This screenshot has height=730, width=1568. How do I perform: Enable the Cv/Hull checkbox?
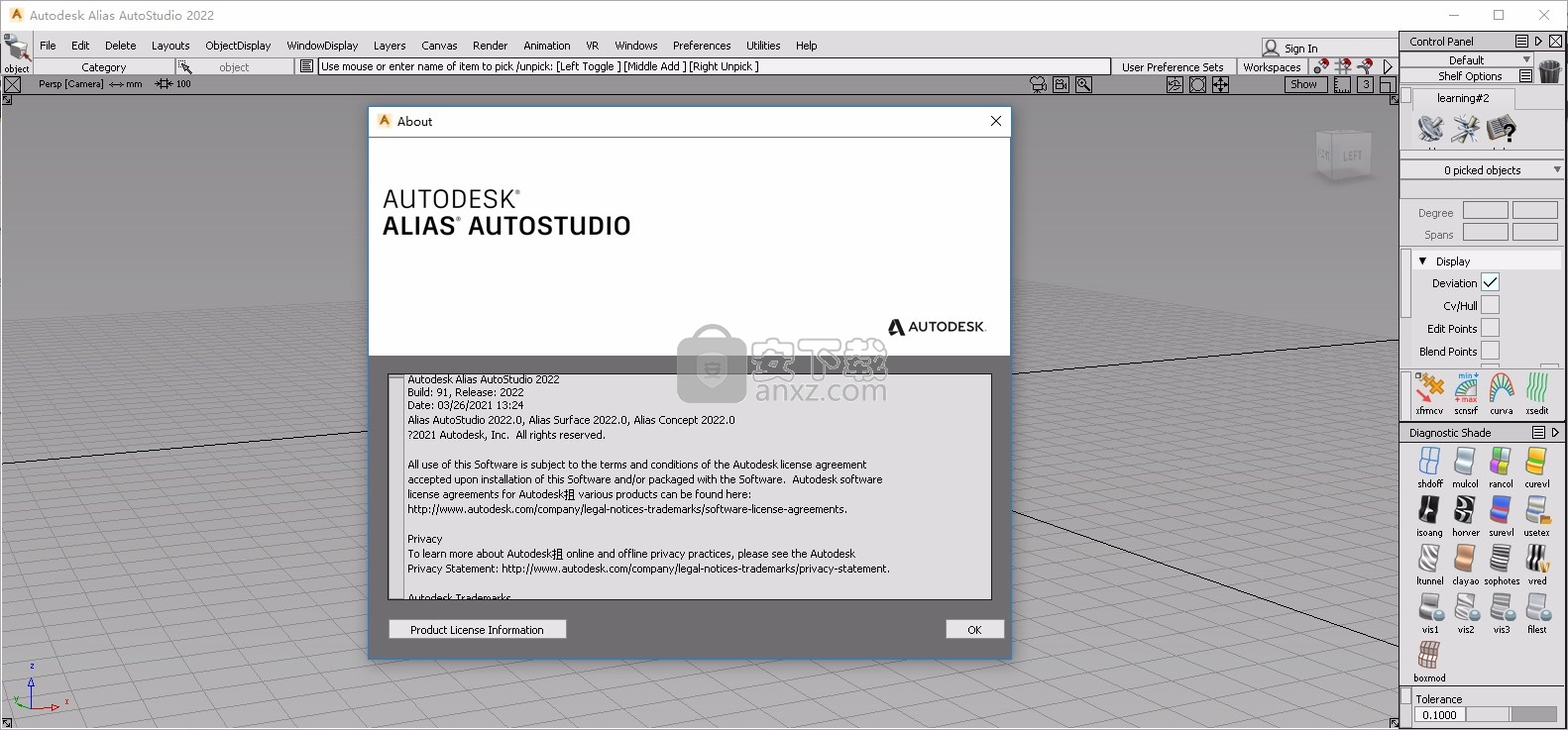coord(1490,305)
